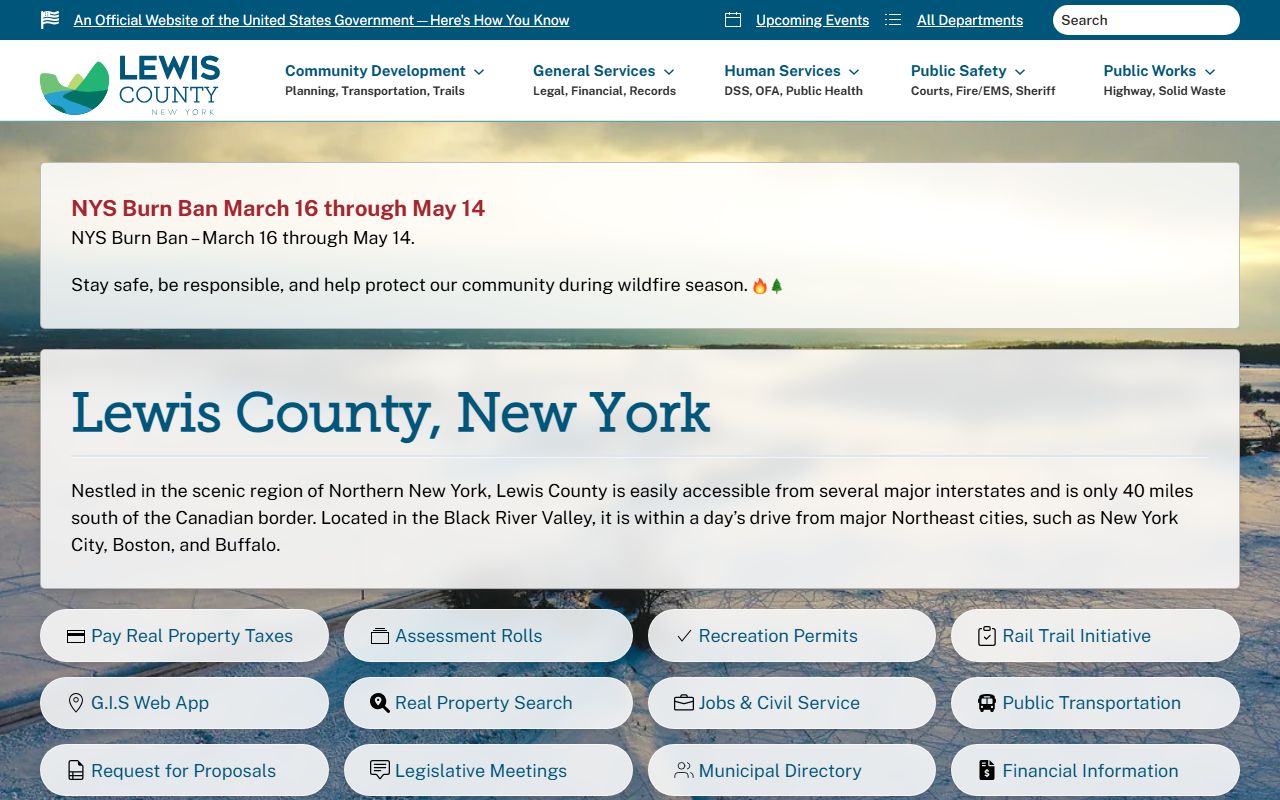Click the briefcase icon on Jobs & Civil Service
Viewport: 1280px width, 800px height.
click(684, 703)
